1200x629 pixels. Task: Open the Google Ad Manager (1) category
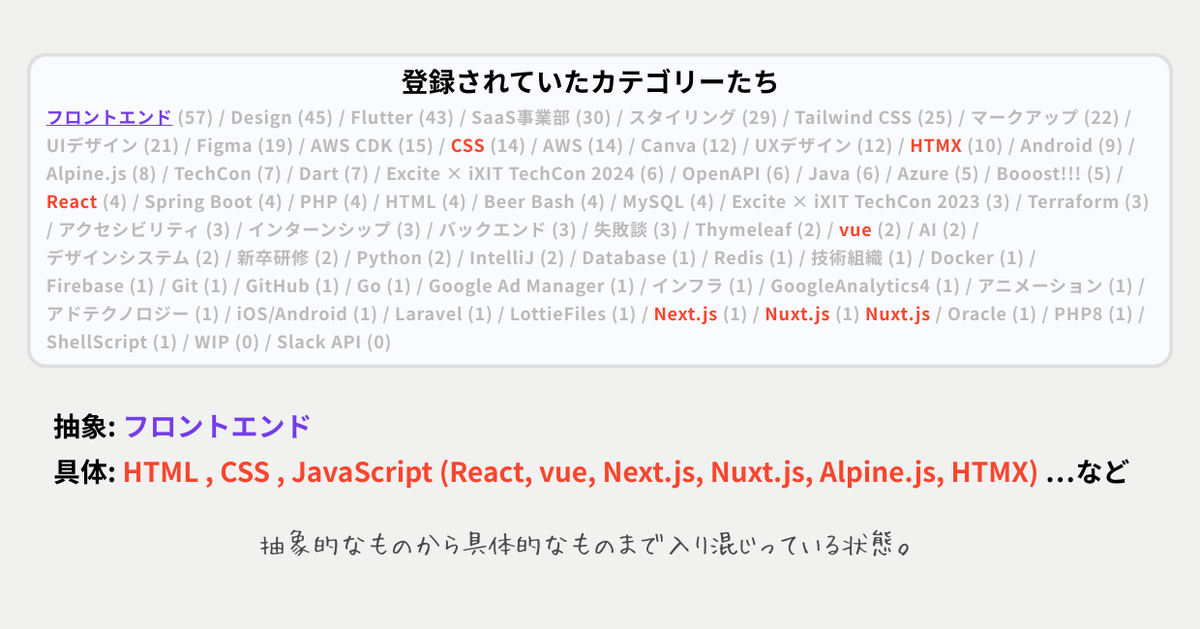tap(532, 286)
